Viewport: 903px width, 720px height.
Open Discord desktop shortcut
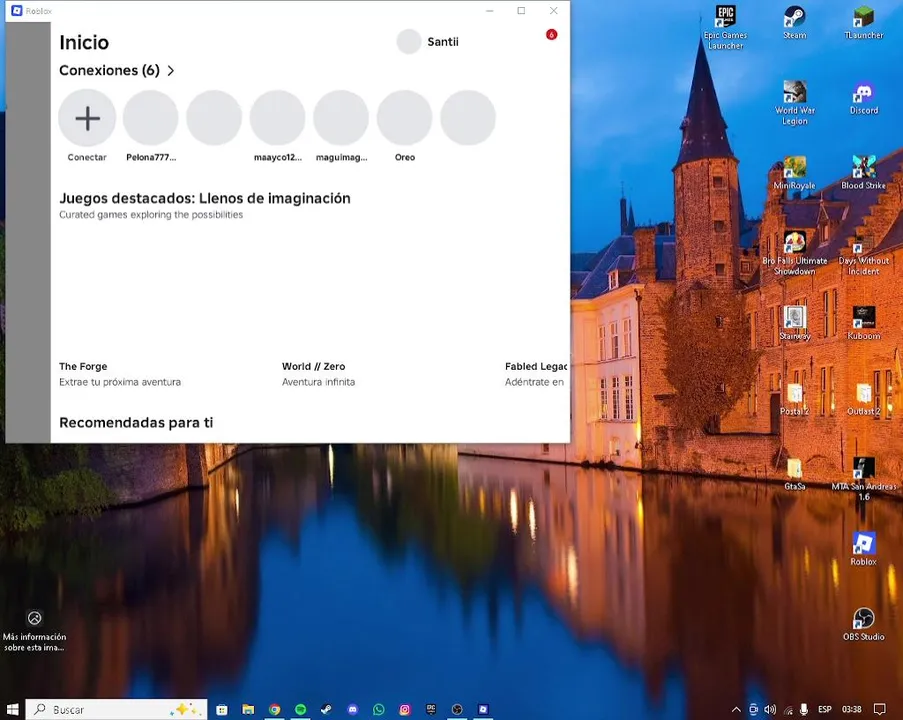[864, 98]
